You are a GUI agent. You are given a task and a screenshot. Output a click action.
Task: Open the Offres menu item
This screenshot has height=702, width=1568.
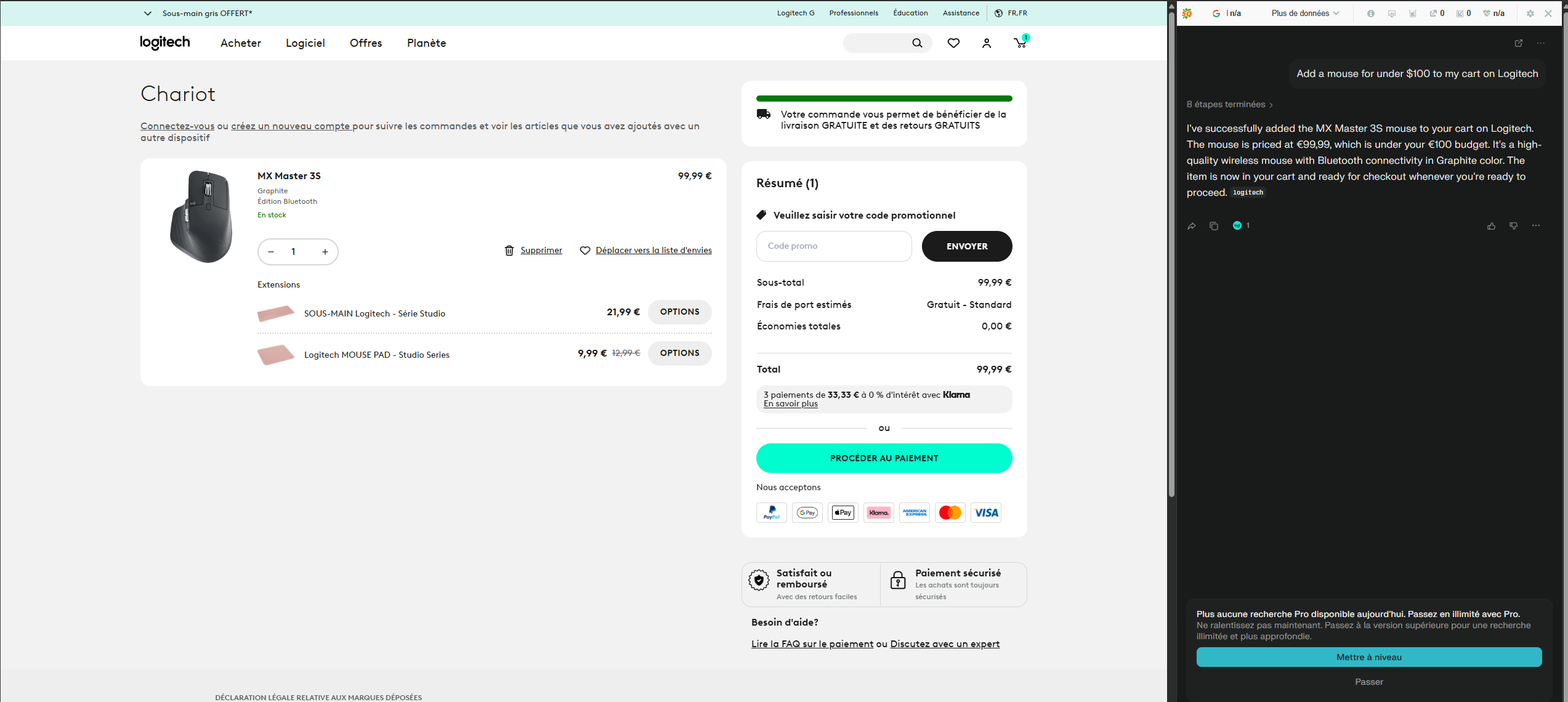[x=366, y=43]
